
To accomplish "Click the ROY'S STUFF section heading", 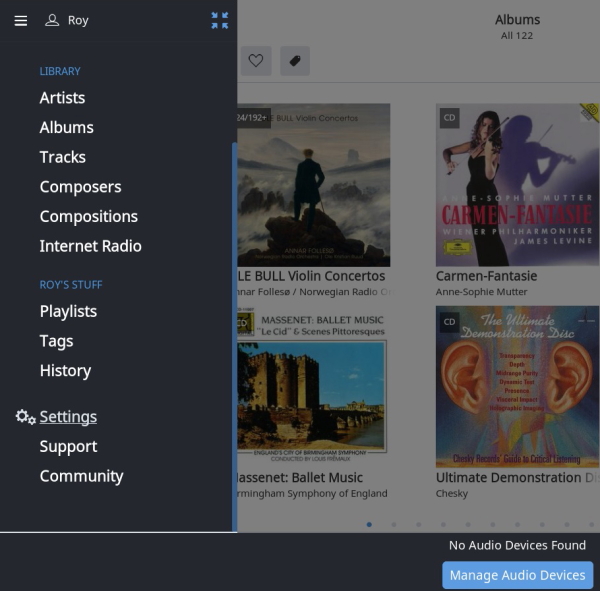I will (71, 285).
